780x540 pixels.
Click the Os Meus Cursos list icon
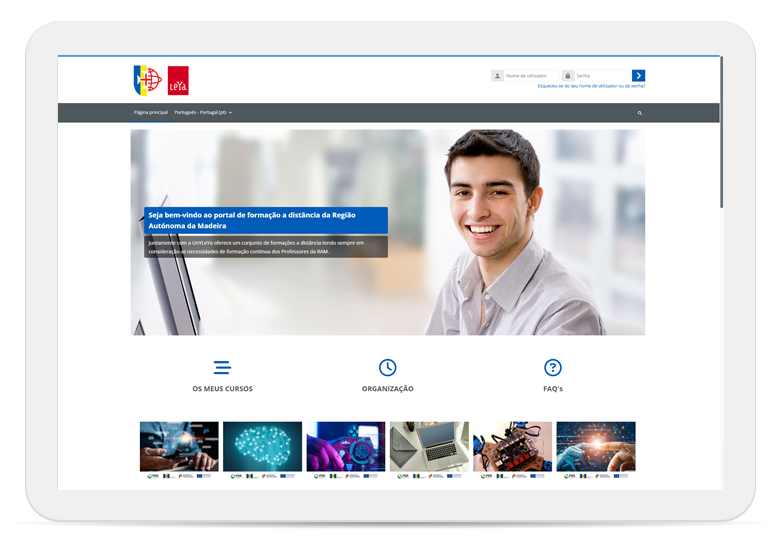tap(222, 367)
